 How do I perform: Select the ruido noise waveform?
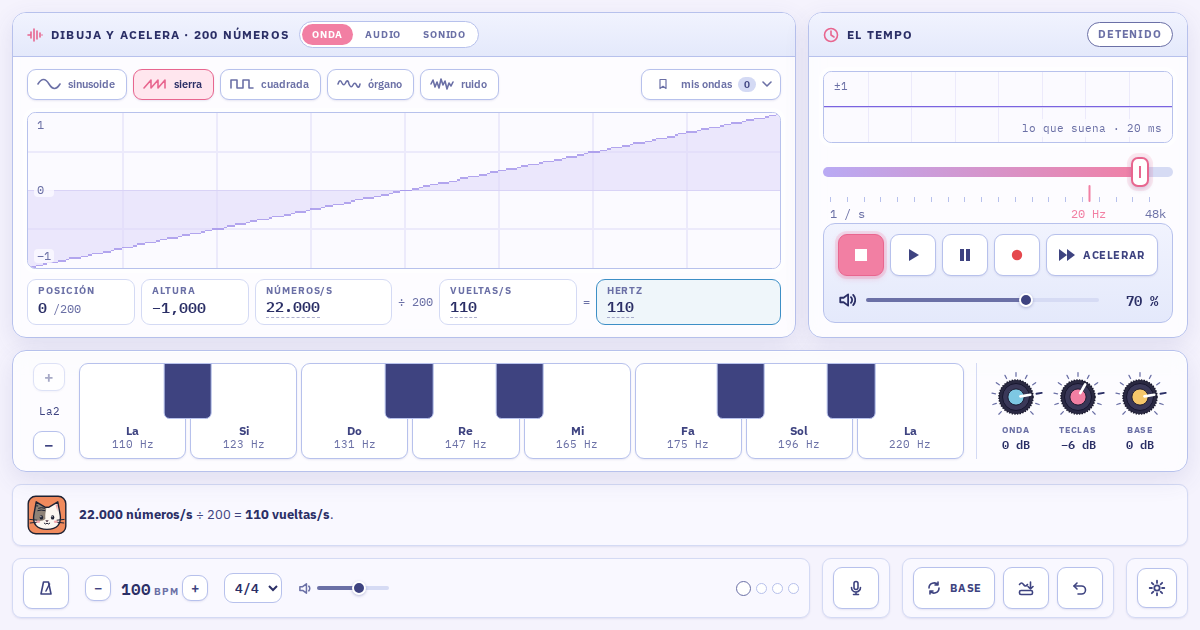pos(459,84)
